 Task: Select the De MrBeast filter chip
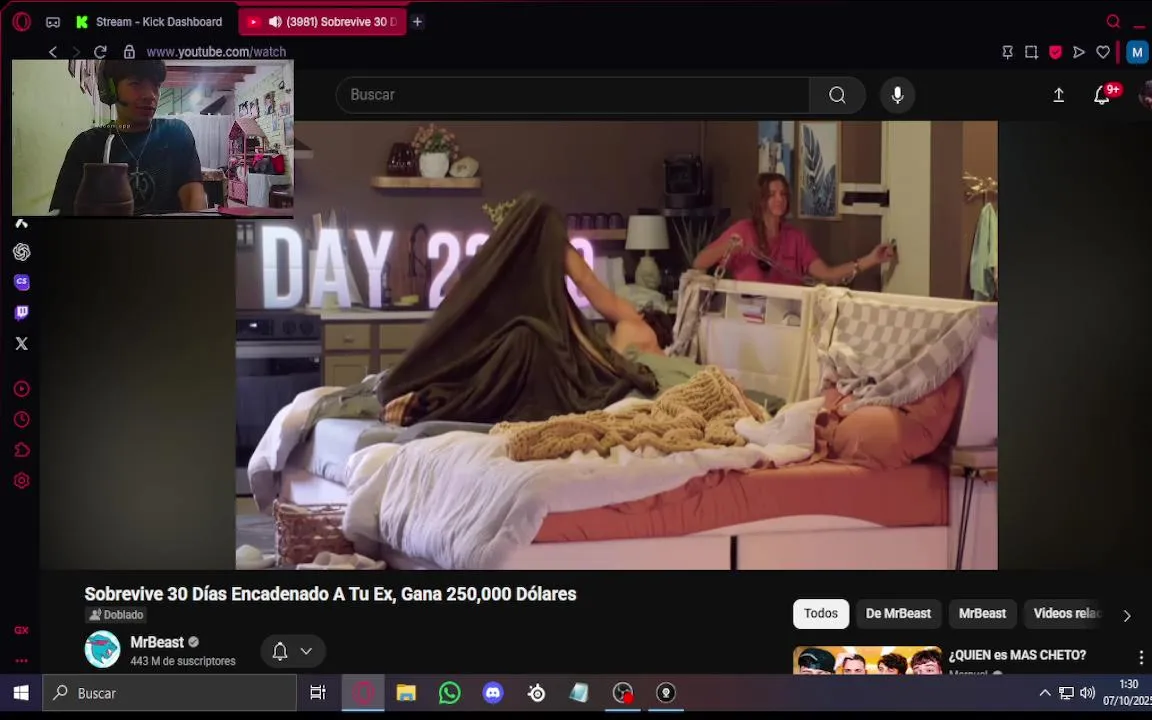pyautogui.click(x=898, y=613)
